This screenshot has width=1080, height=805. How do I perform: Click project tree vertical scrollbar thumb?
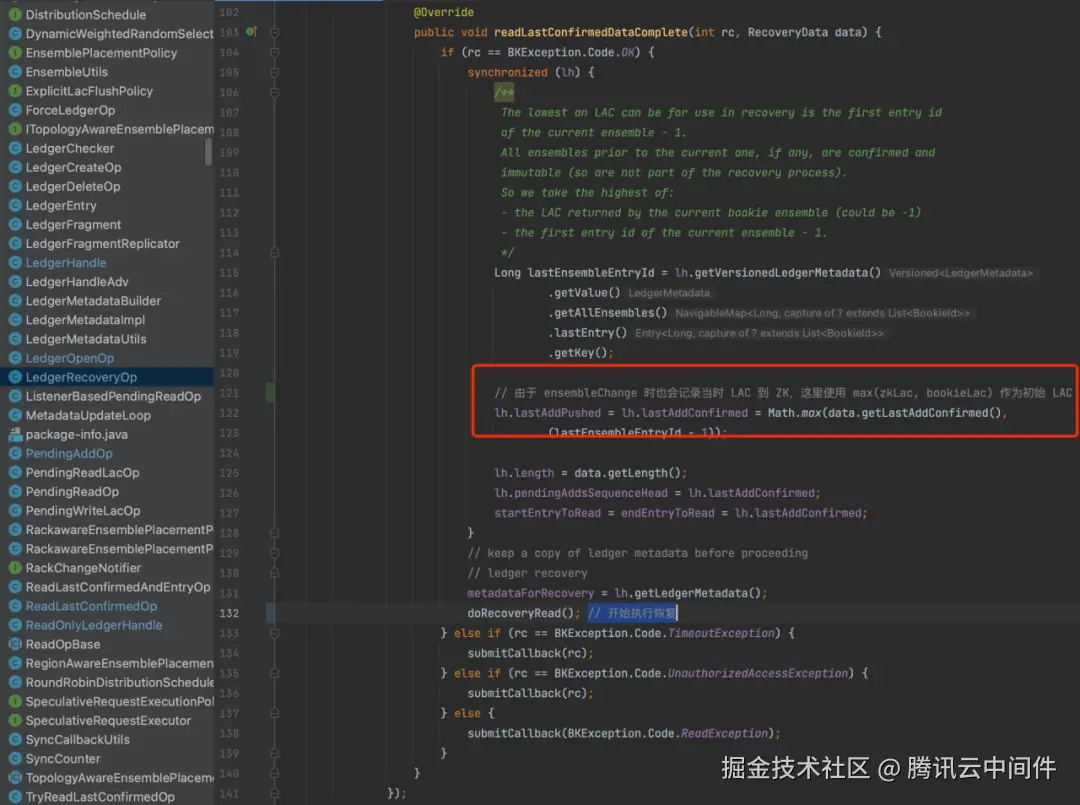click(209, 152)
